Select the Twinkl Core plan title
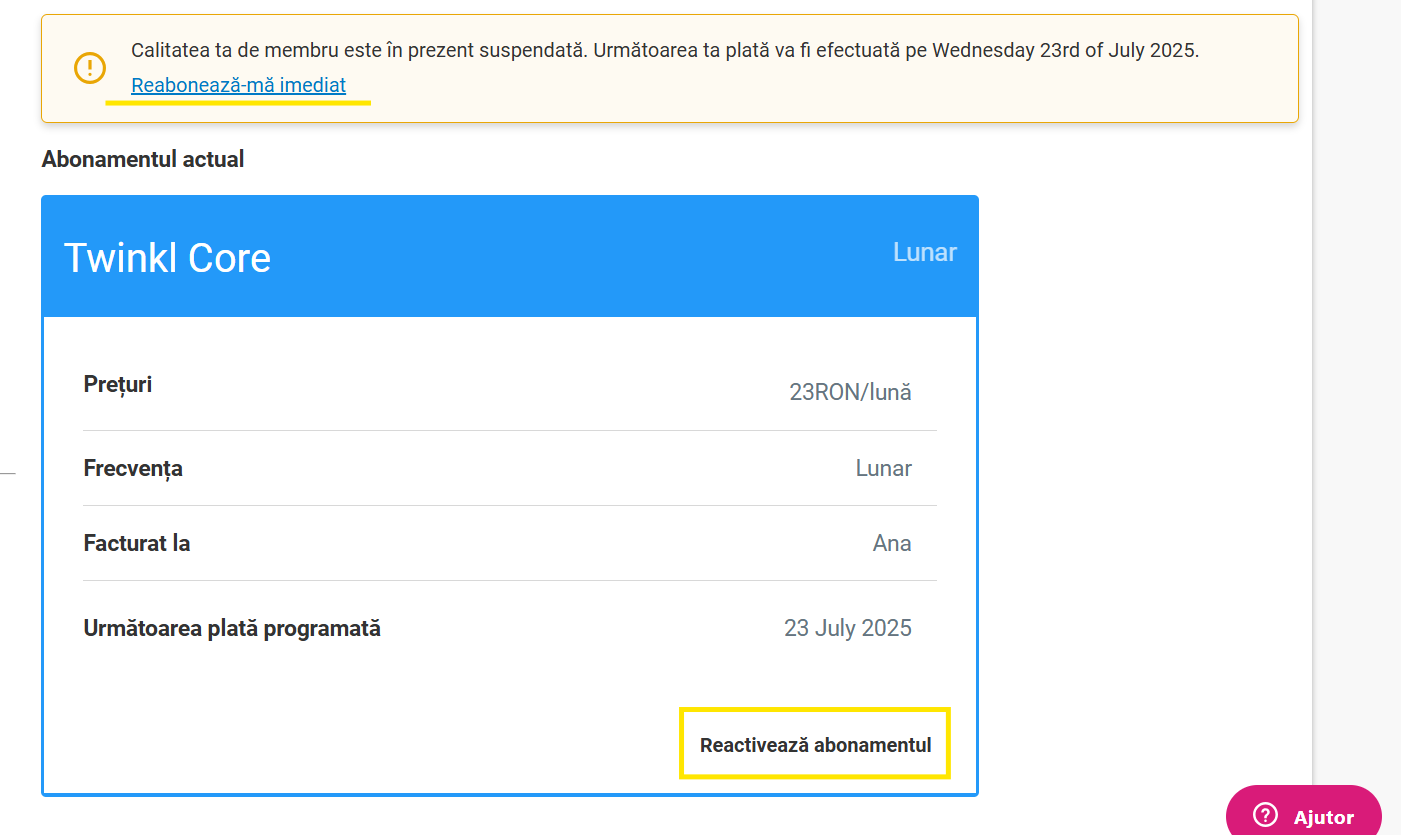The image size is (1401, 835). pyautogui.click(x=167, y=258)
